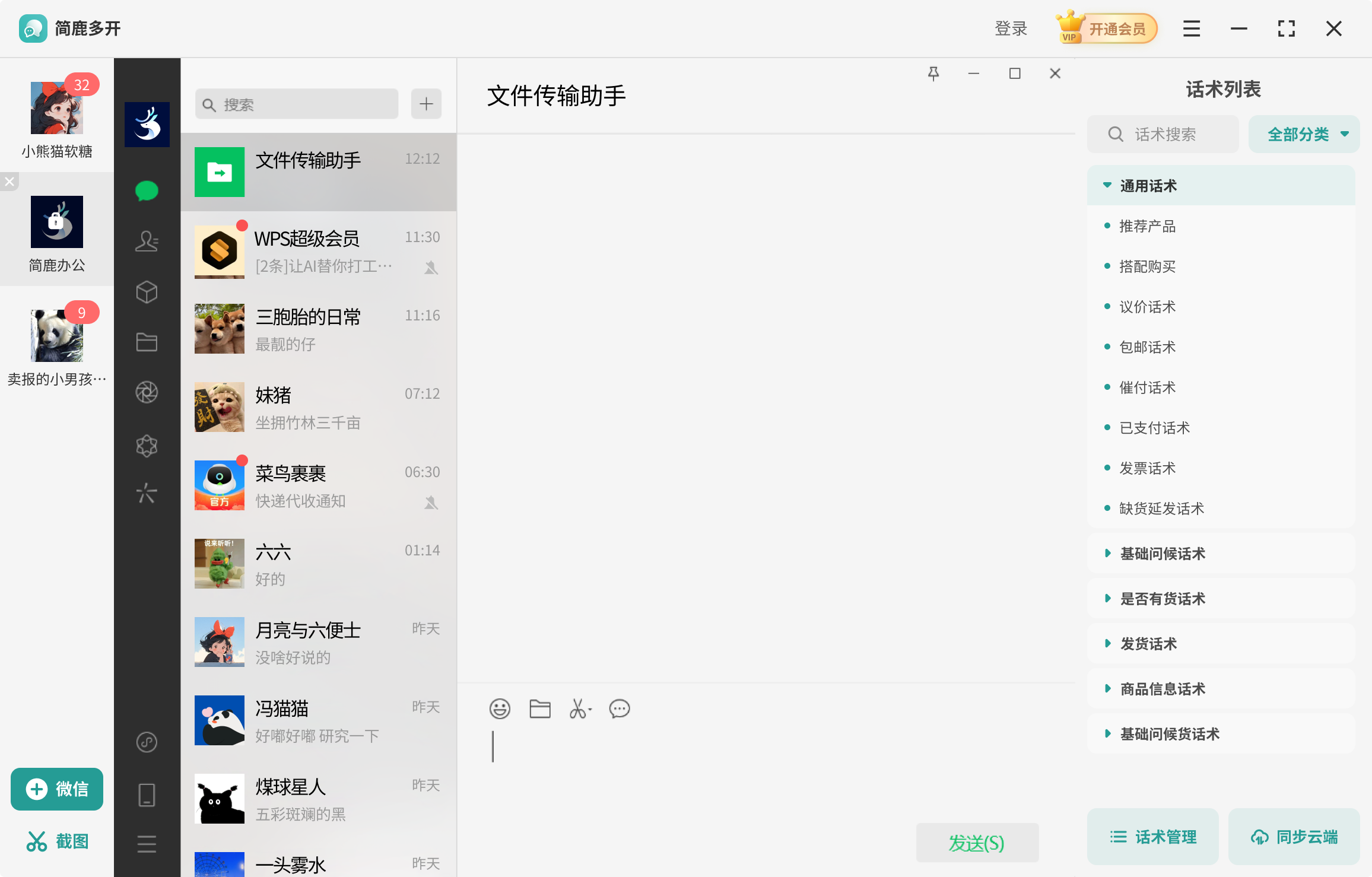
Task: Select the 推荐产品 script category
Action: [x=1147, y=226]
